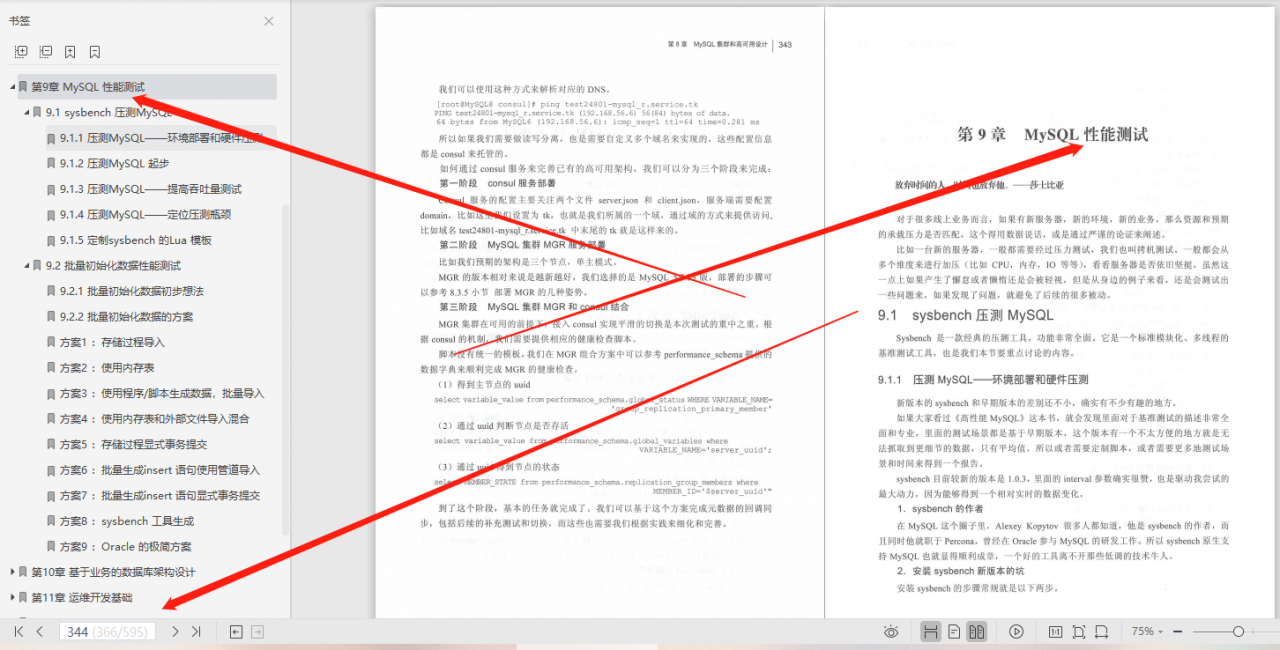1280x650 pixels.
Task: Jump to the last page
Action: click(196, 631)
